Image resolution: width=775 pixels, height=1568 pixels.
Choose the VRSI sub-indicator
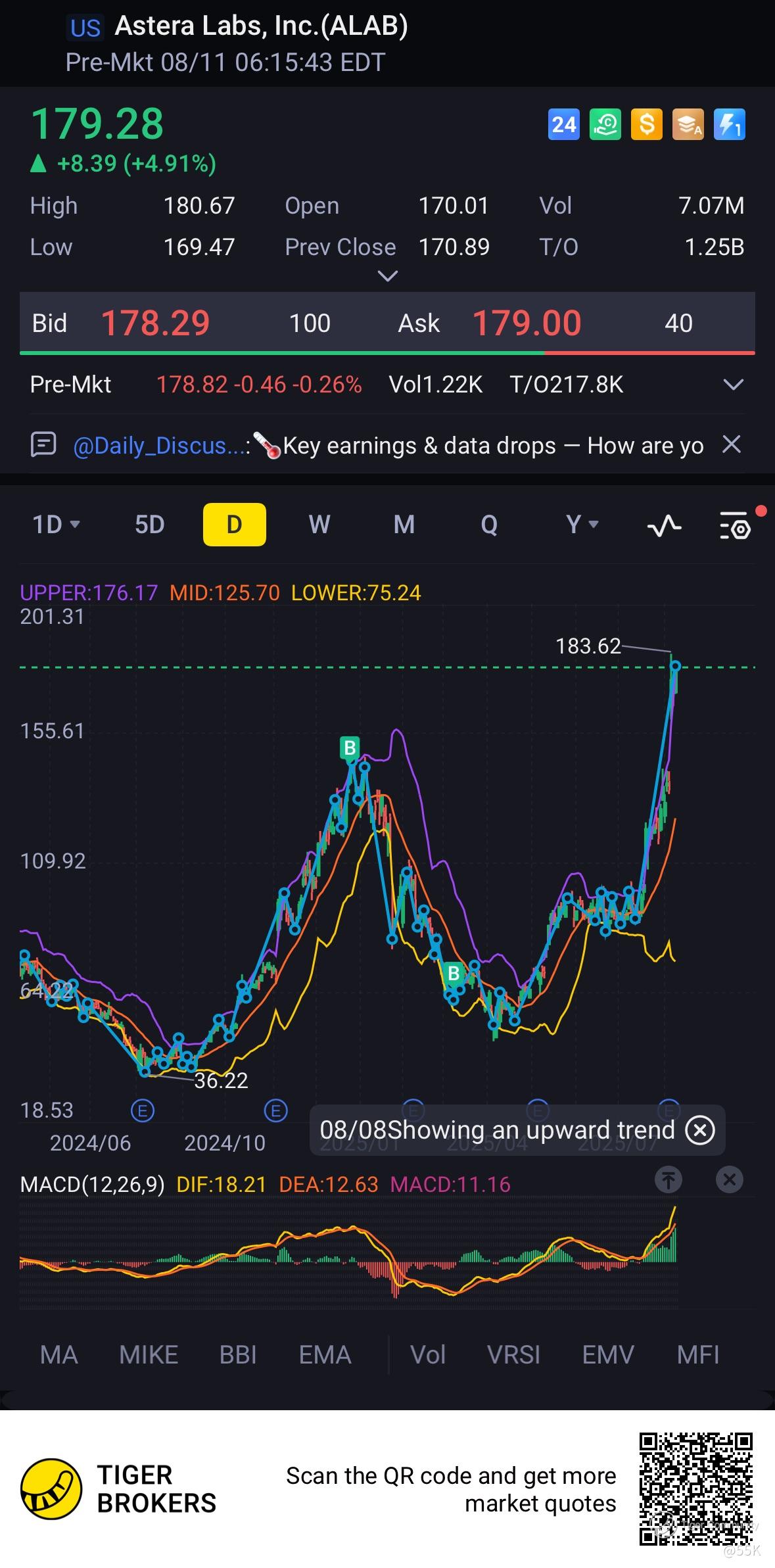(x=513, y=1355)
